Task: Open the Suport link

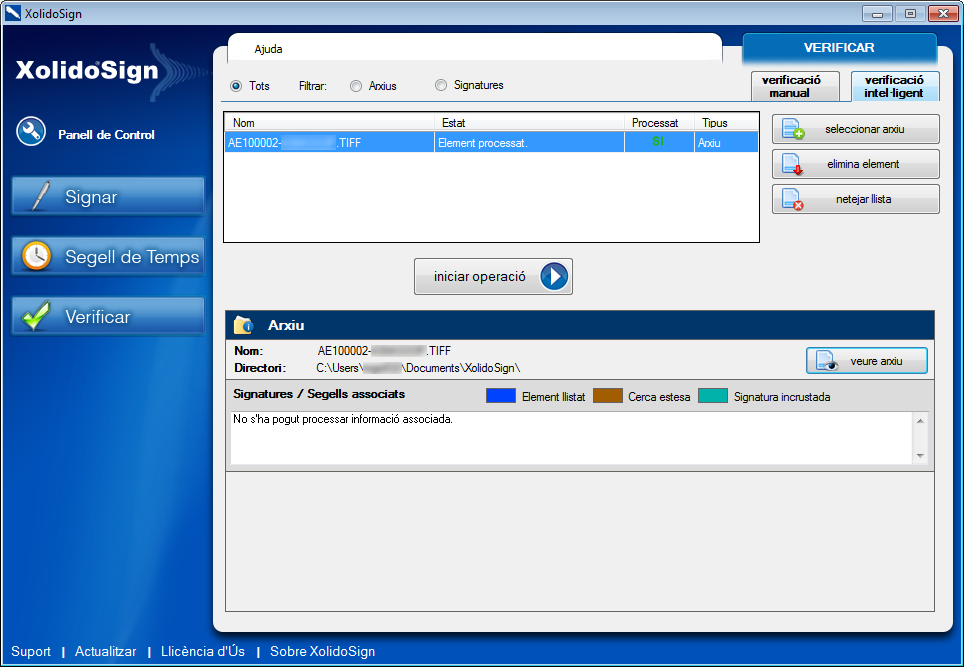Action: 31,652
